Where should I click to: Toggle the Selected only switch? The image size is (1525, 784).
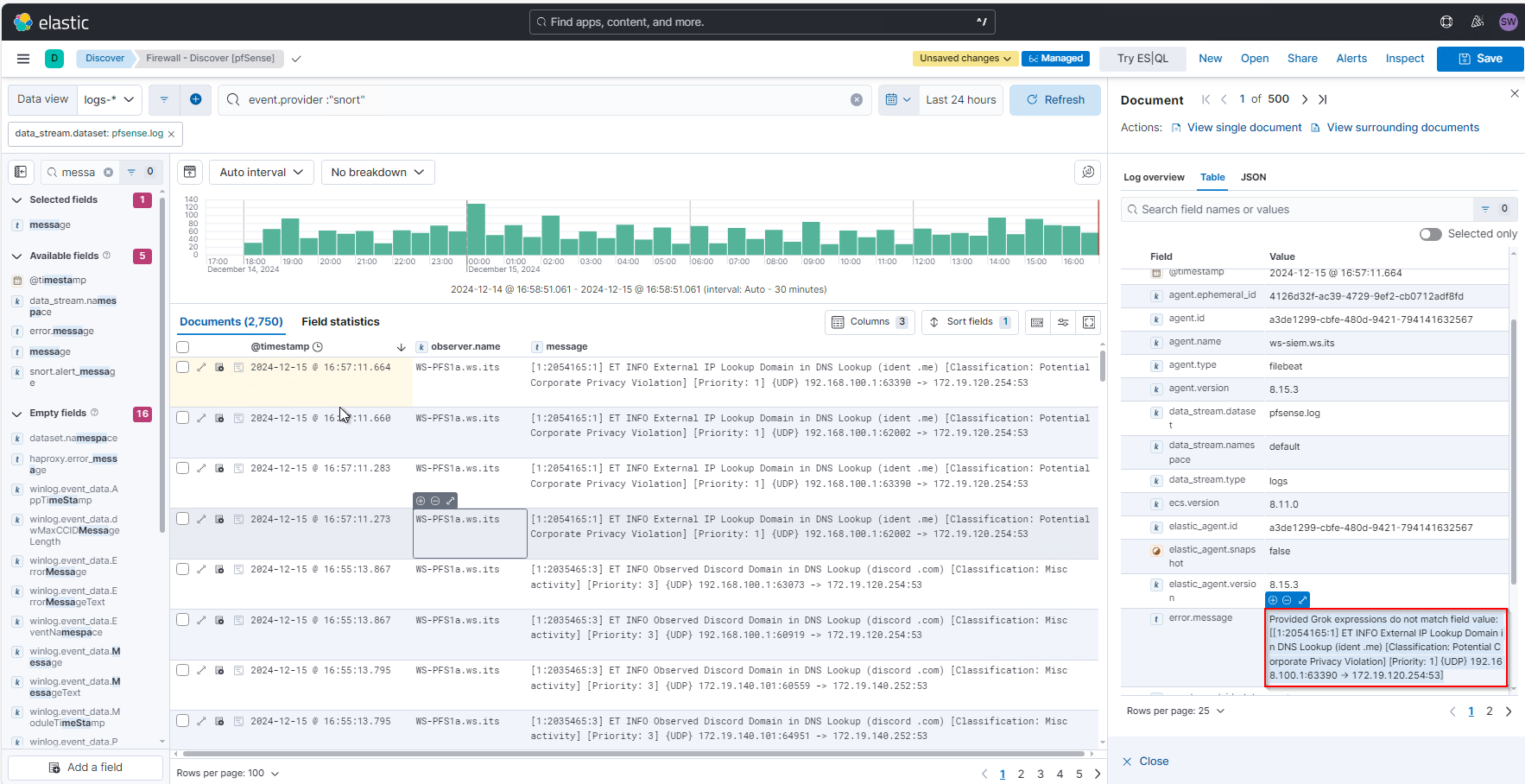coord(1430,234)
